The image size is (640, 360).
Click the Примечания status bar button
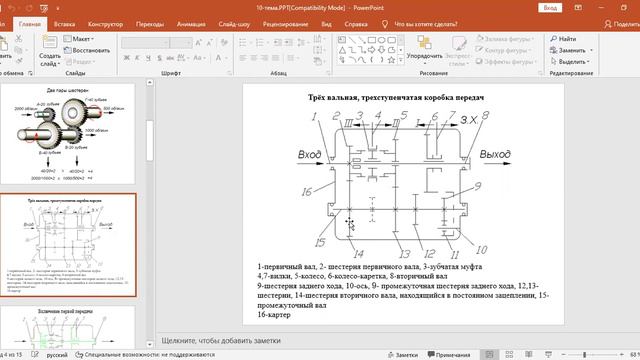[x=449, y=355]
